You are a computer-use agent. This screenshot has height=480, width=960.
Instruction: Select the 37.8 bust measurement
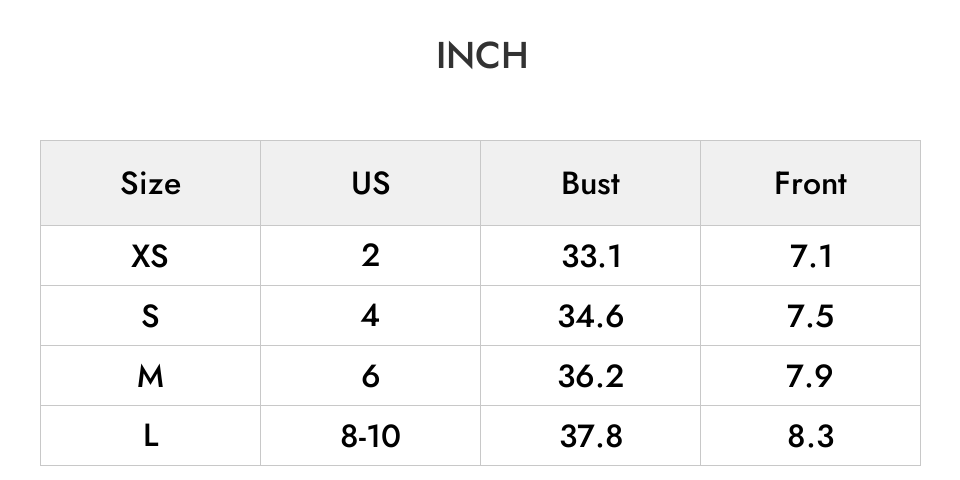pos(590,435)
